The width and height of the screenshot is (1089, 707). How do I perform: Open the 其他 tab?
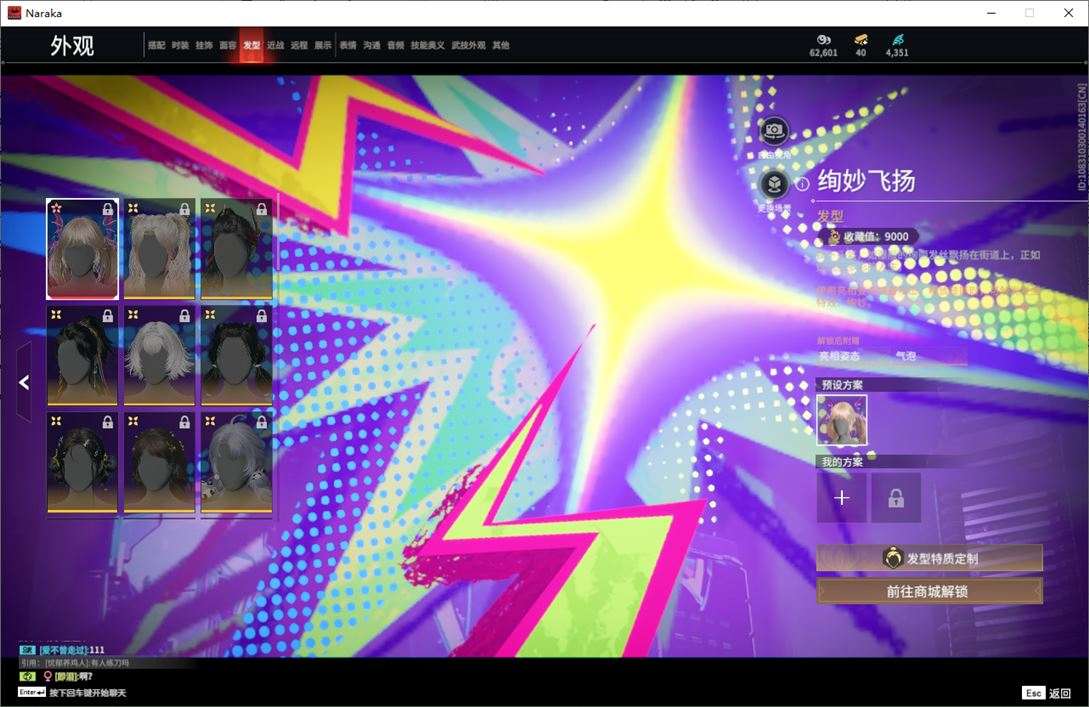click(501, 45)
